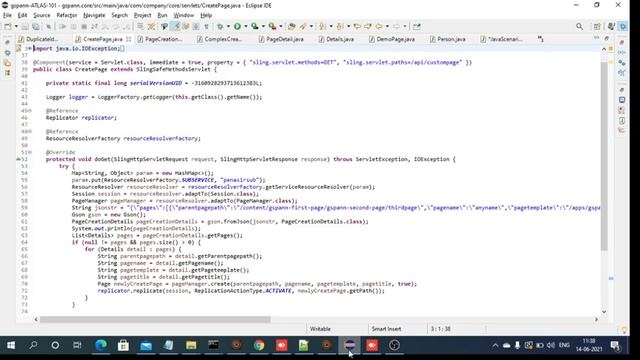Open the New wizard dropdown arrow
Viewport: 640px width, 360px height.
[16, 27]
